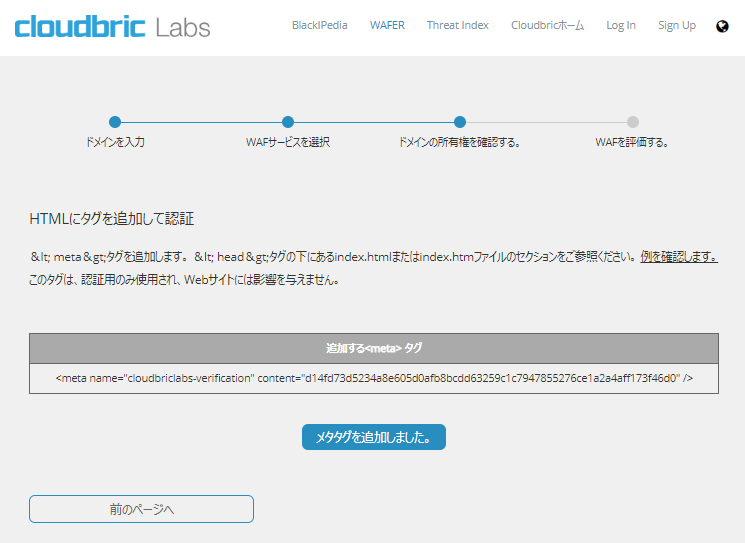The image size is (745, 543).
Task: Click the 追加する<meta> タグ table header
Action: [374, 349]
